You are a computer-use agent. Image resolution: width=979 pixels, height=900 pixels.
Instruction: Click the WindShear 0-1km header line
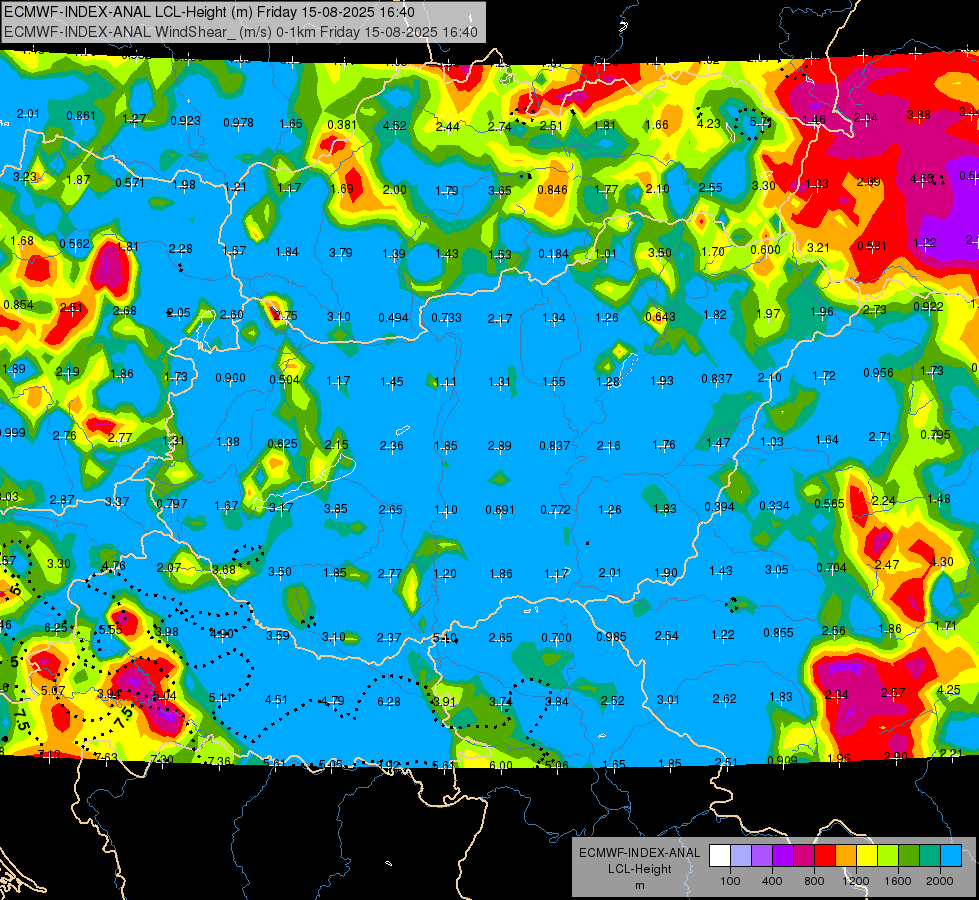[241, 32]
